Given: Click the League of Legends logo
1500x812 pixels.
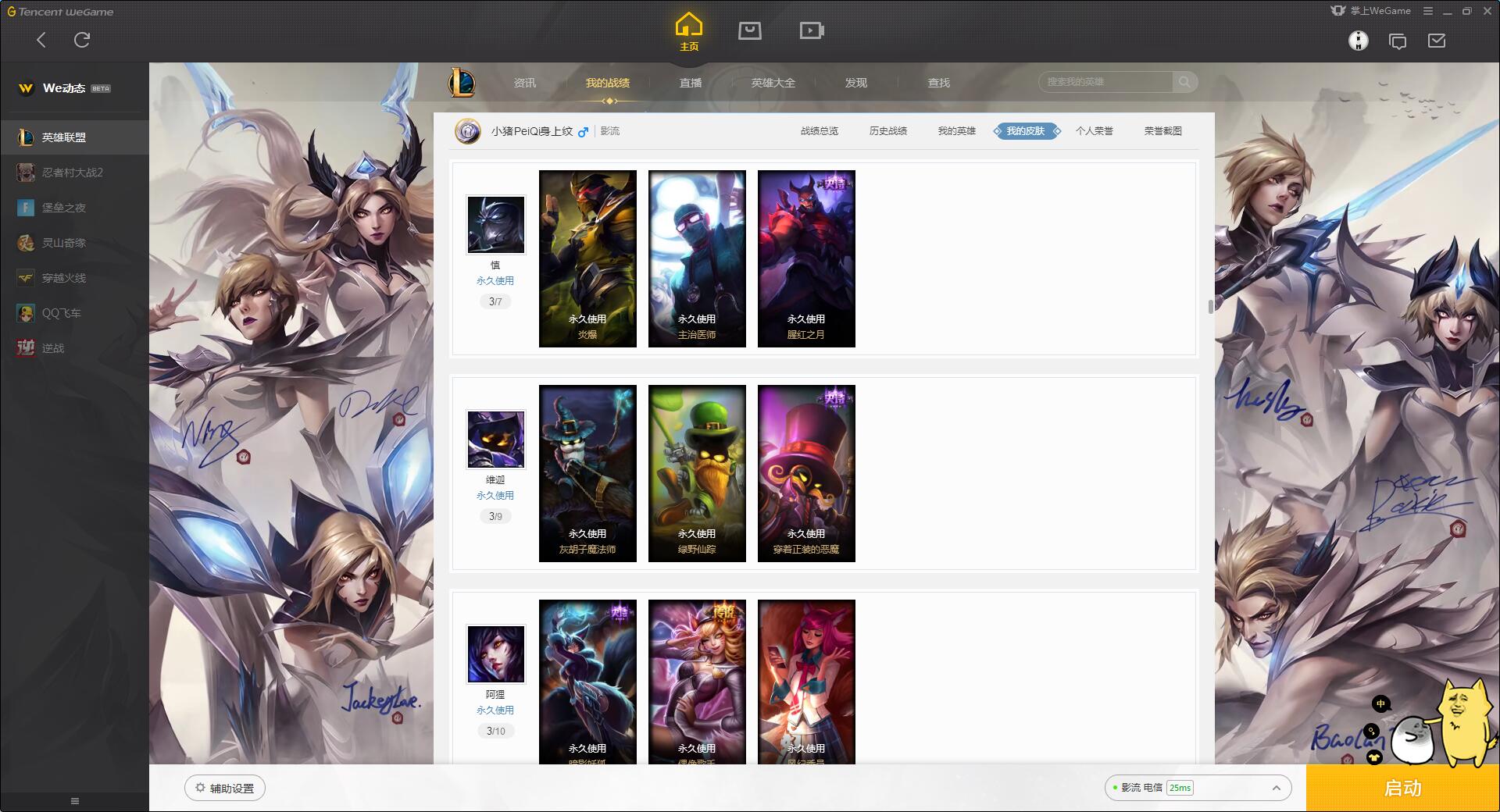Looking at the screenshot, I should 462,82.
